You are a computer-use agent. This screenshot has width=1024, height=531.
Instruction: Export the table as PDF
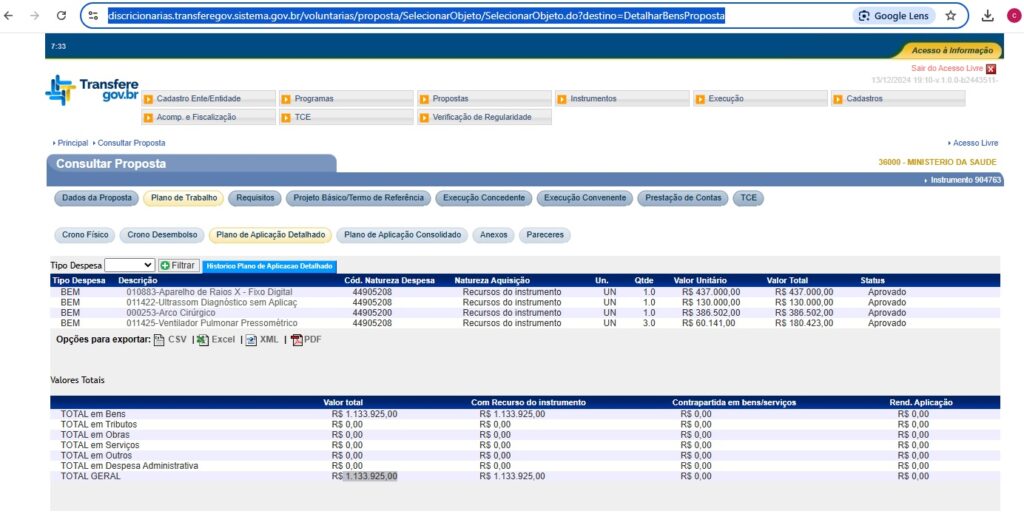pyautogui.click(x=306, y=340)
